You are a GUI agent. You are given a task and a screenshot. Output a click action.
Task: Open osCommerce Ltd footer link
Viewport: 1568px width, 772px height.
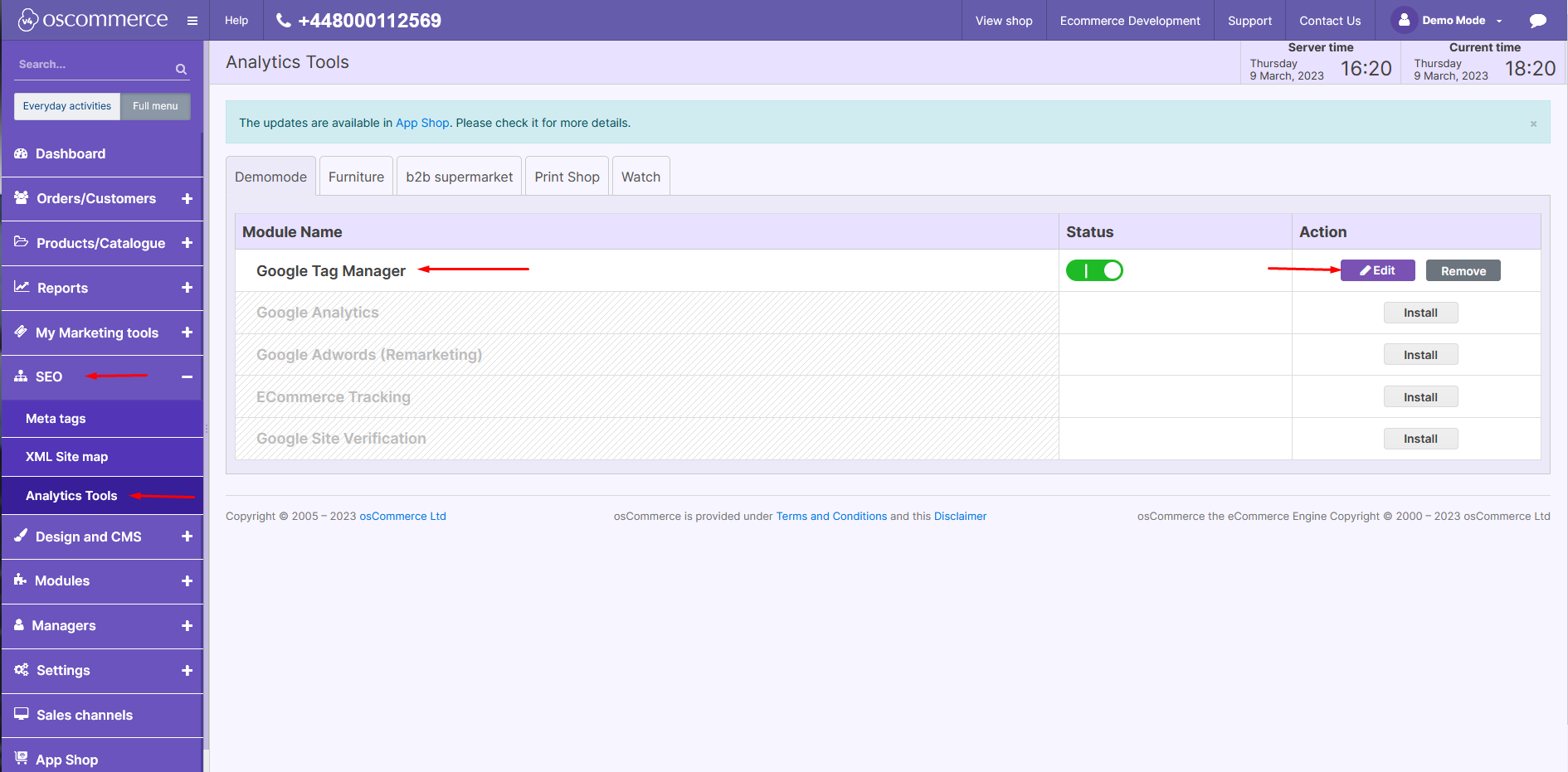(x=402, y=516)
